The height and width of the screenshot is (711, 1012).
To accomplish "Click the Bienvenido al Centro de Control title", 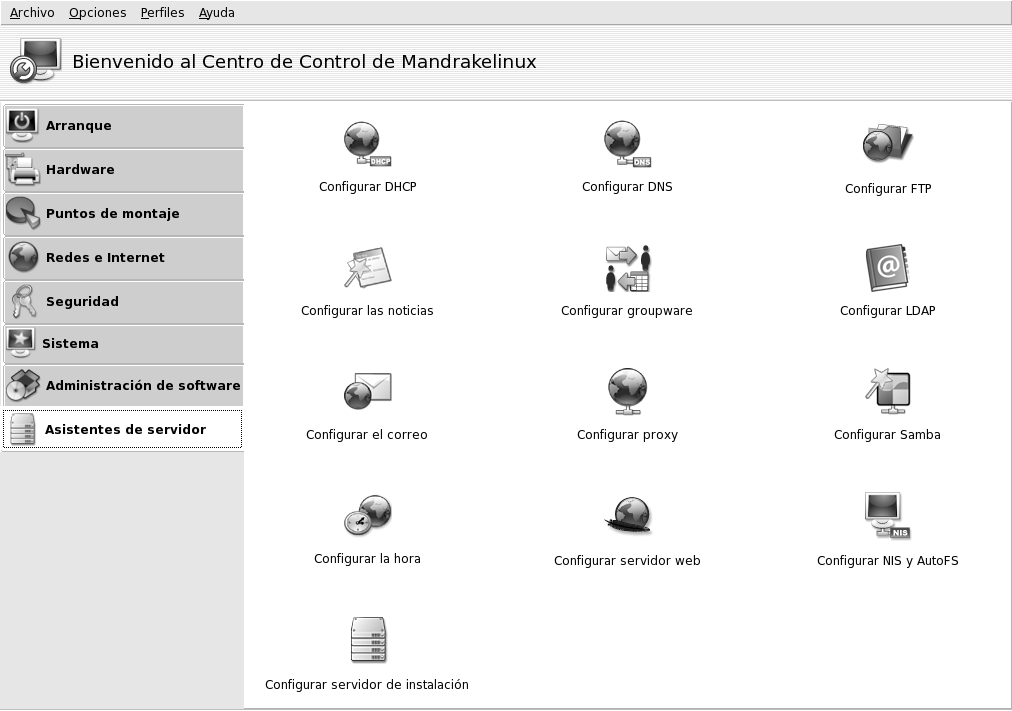I will tap(304, 61).
